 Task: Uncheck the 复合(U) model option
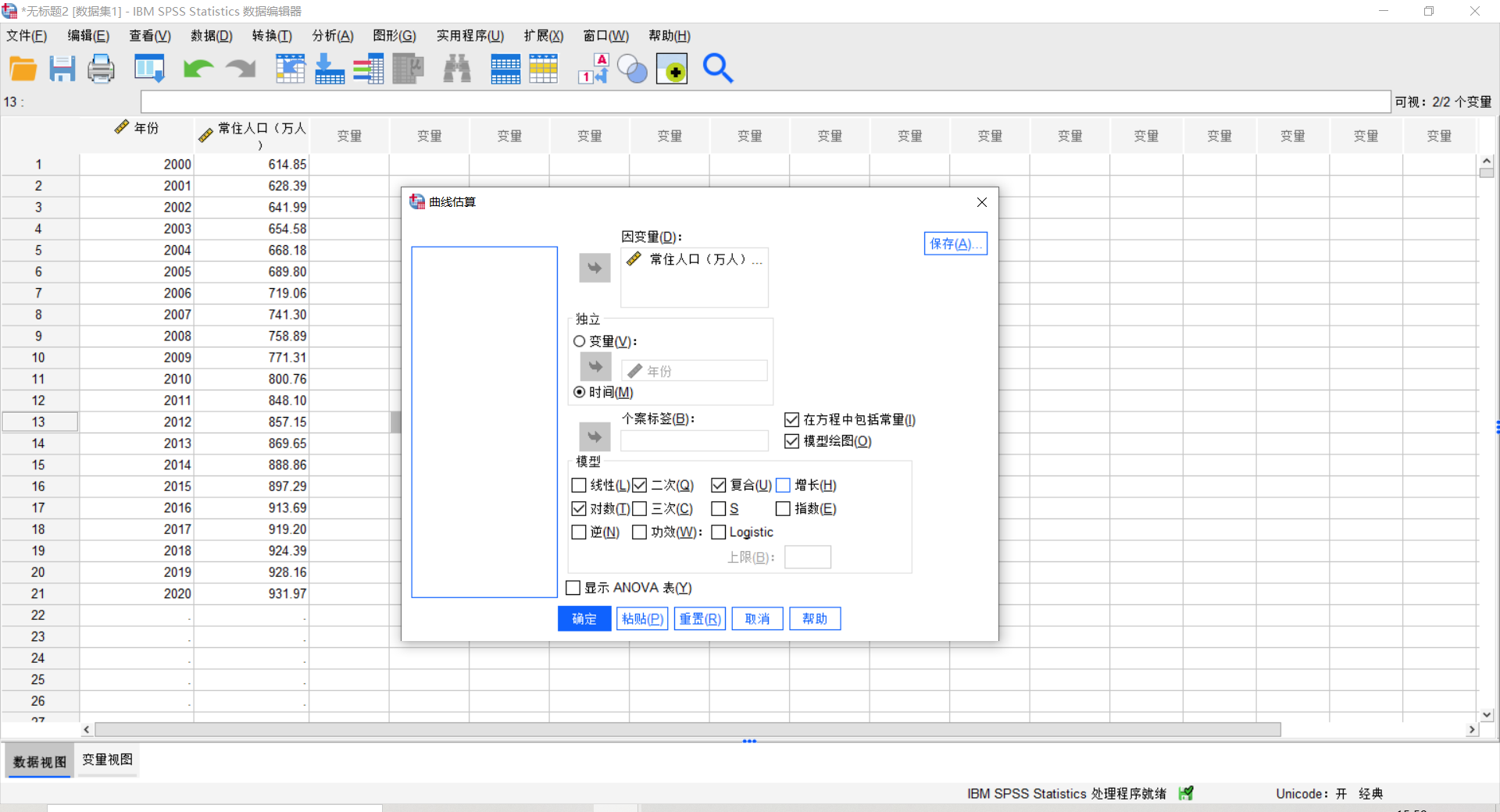(x=719, y=486)
